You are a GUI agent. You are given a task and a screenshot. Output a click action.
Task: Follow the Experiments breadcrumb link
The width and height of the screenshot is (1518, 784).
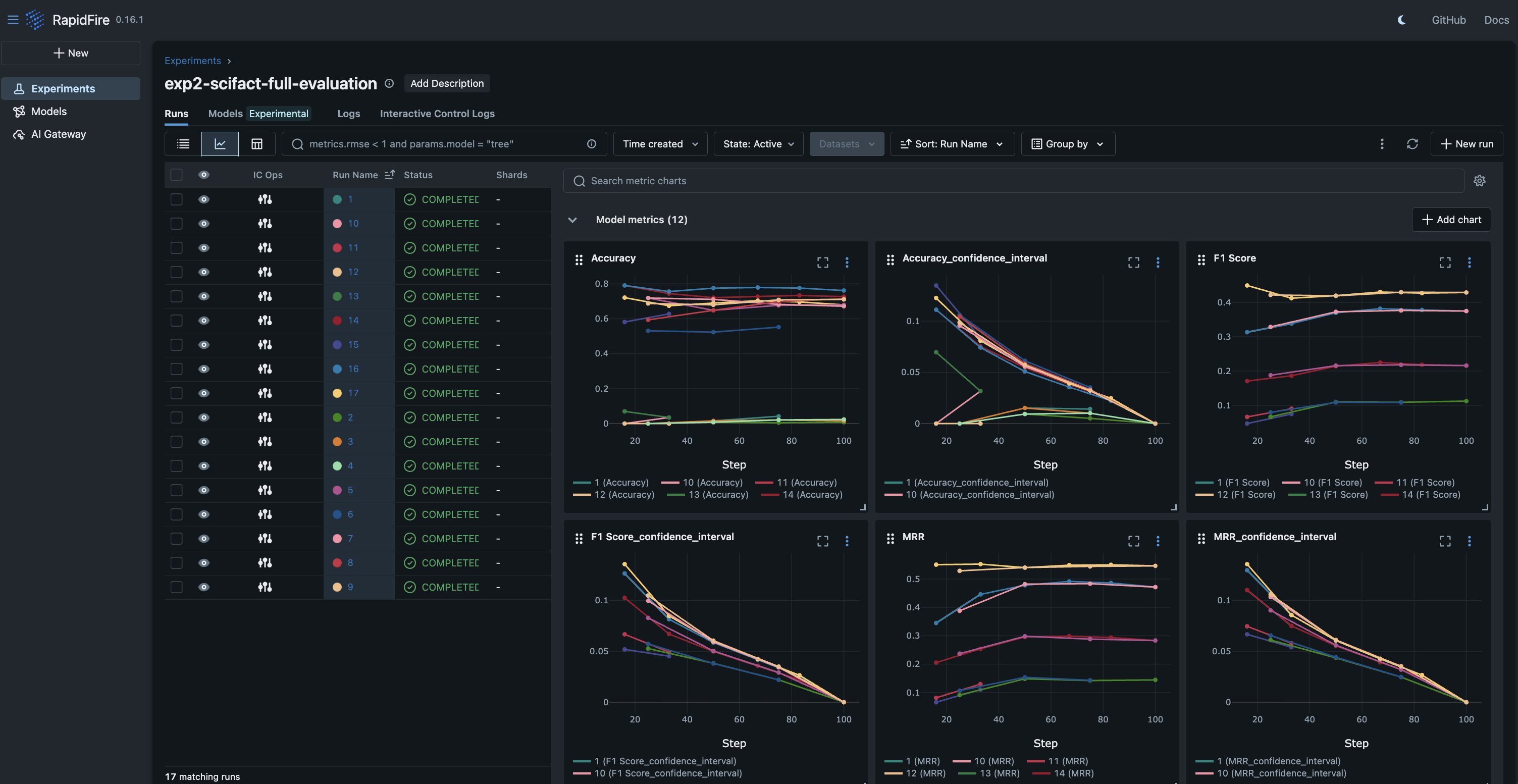pos(193,61)
